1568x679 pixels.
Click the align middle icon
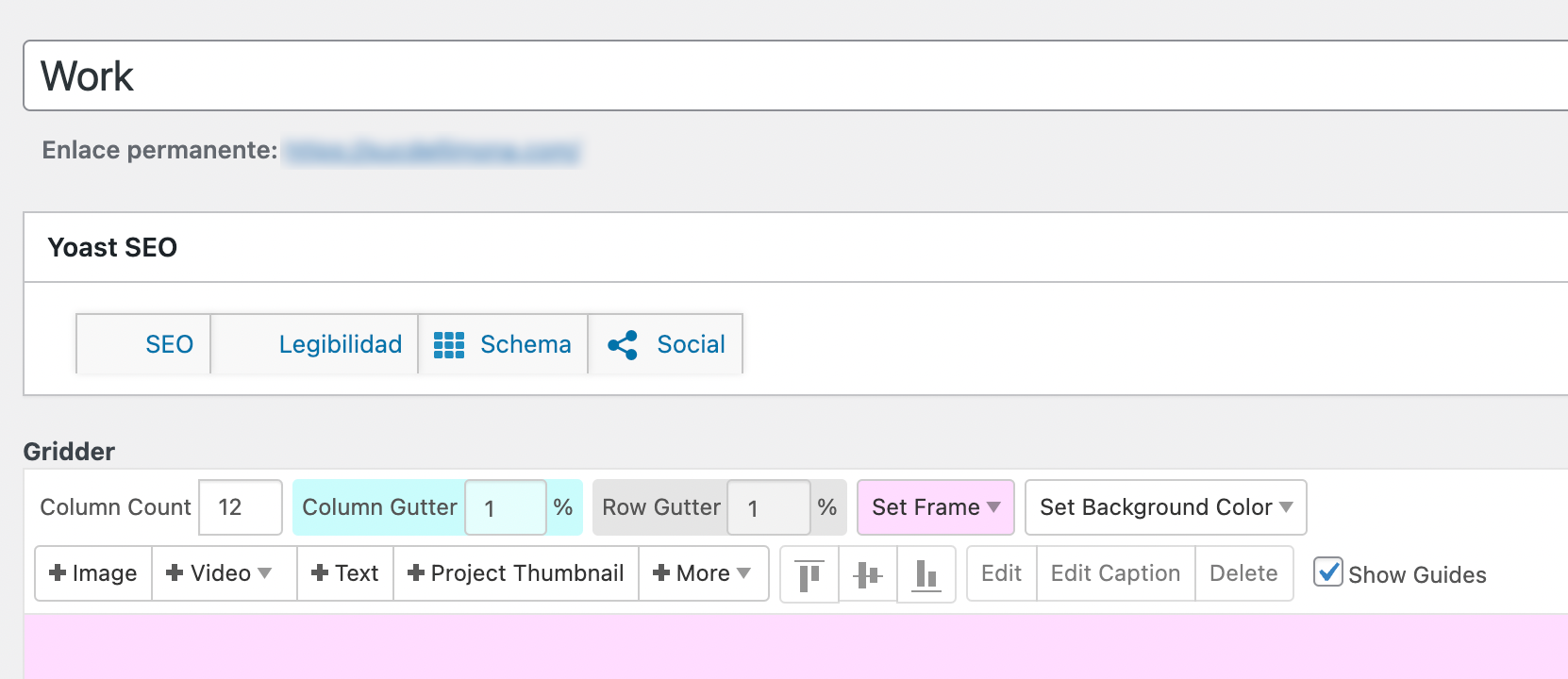coord(867,574)
